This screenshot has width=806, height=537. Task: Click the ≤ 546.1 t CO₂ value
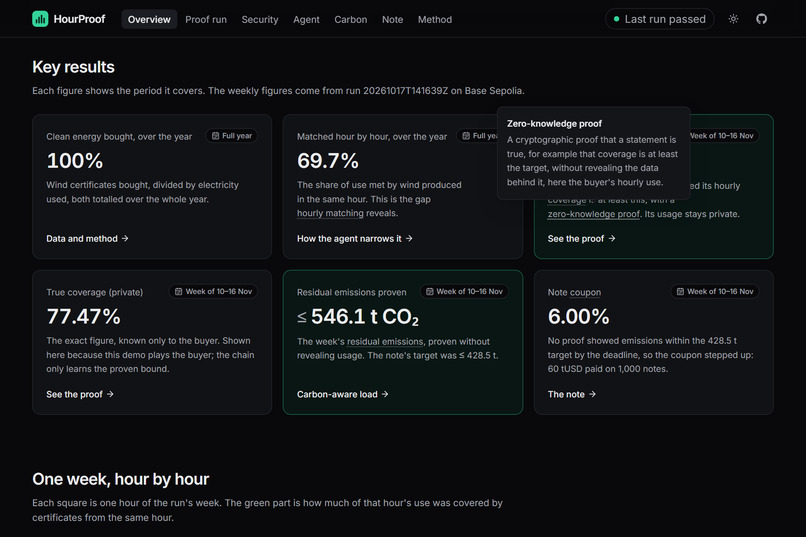tap(358, 317)
